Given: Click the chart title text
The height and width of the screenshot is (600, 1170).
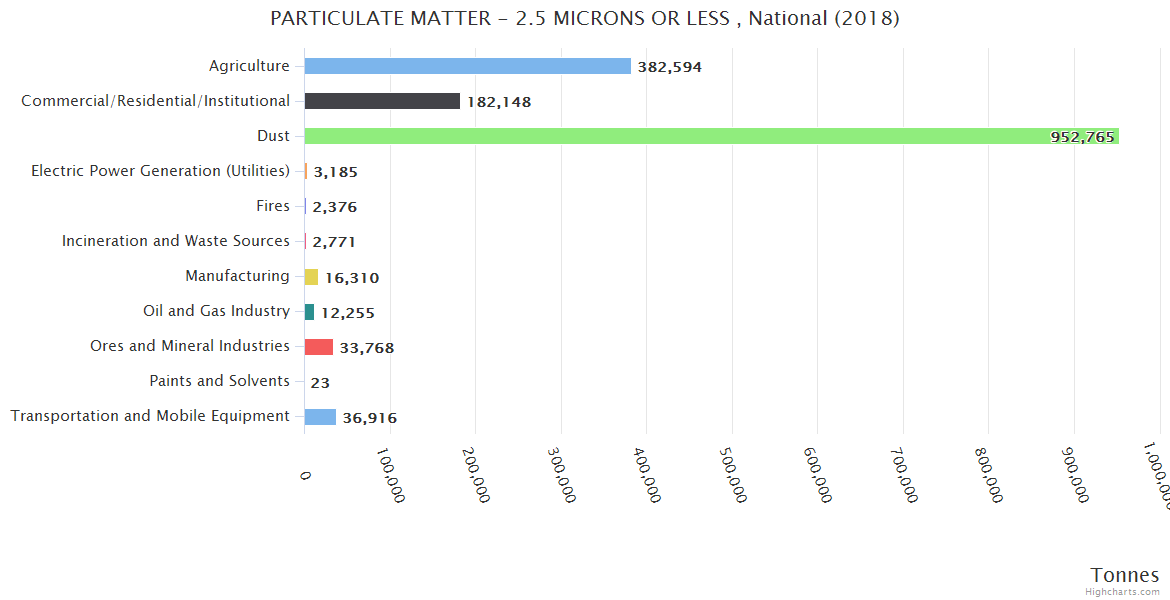Looking at the screenshot, I should point(585,19).
